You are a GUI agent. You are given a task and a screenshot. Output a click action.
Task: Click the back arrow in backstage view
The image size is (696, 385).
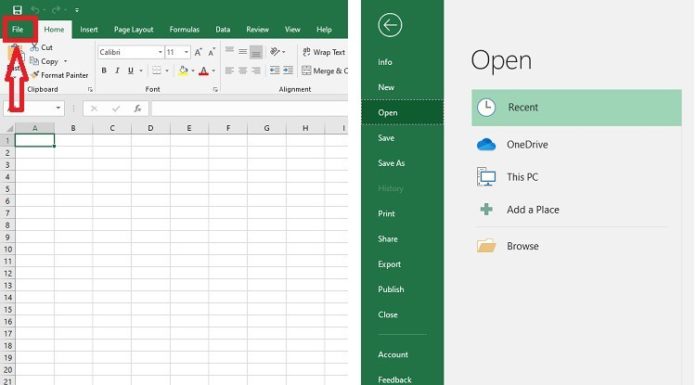point(390,25)
